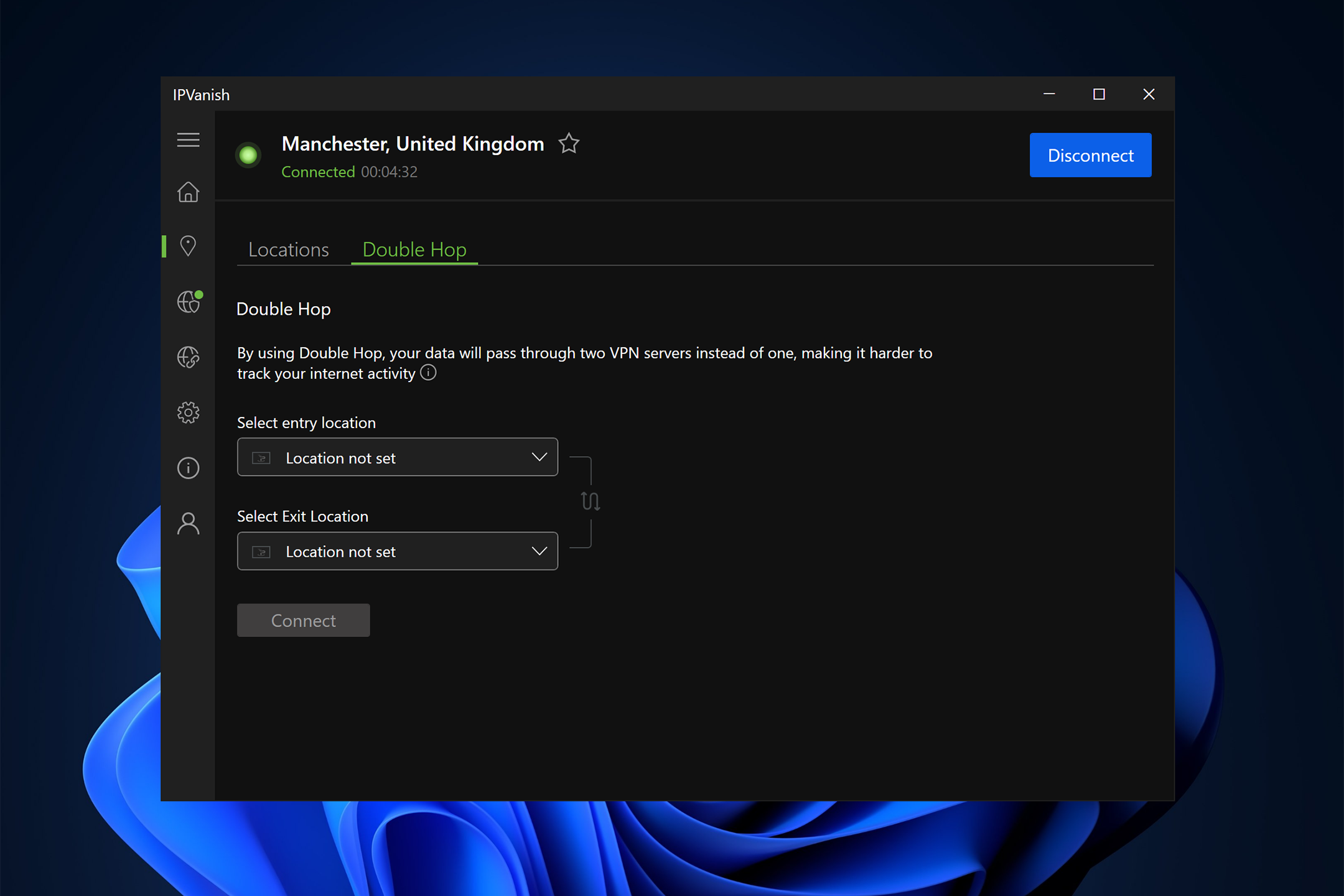
Task: Click chevron arrow of entry location box
Action: pyautogui.click(x=539, y=457)
